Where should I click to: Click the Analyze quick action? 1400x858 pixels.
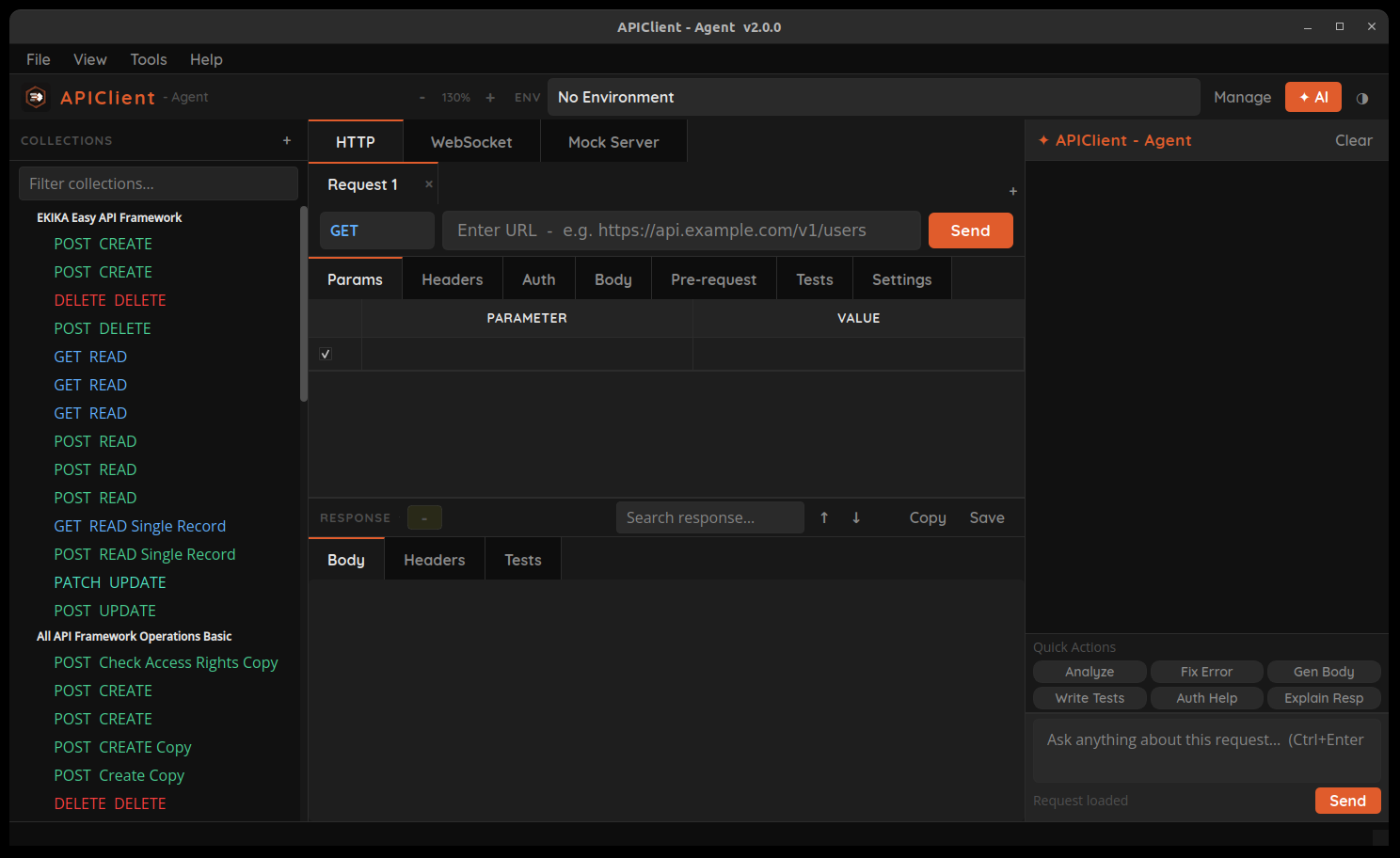1089,672
